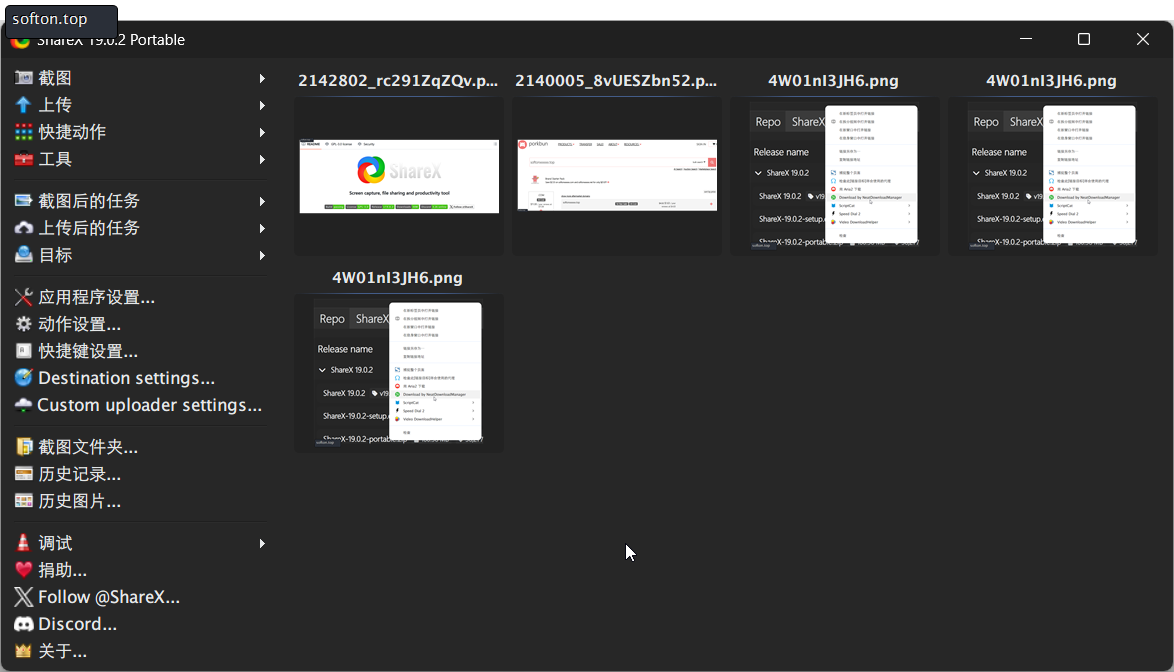Click the keyboard icon beside 快捷键设置
The width and height of the screenshot is (1174, 672).
24,351
